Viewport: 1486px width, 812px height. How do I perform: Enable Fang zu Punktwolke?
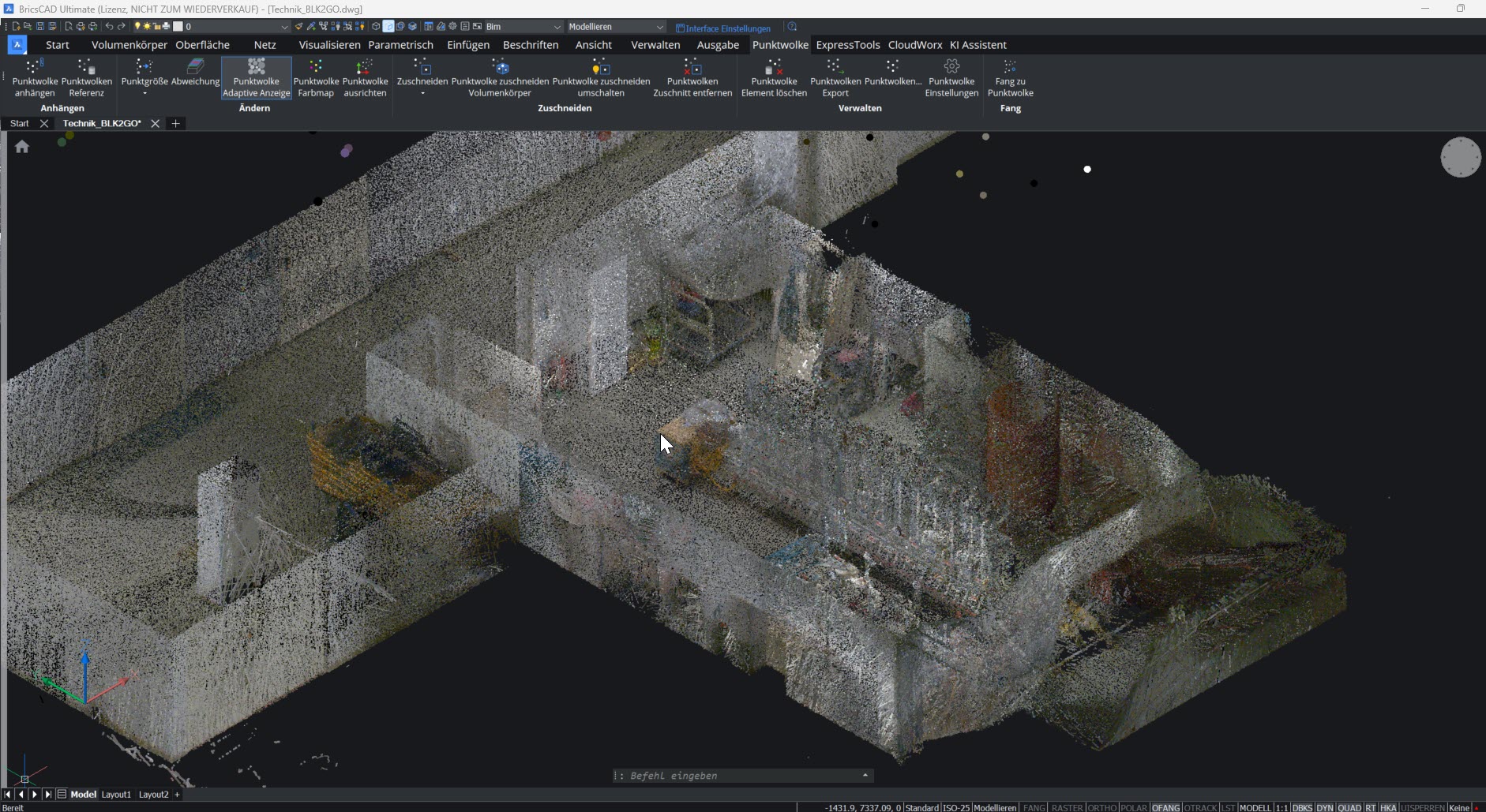pos(1010,78)
